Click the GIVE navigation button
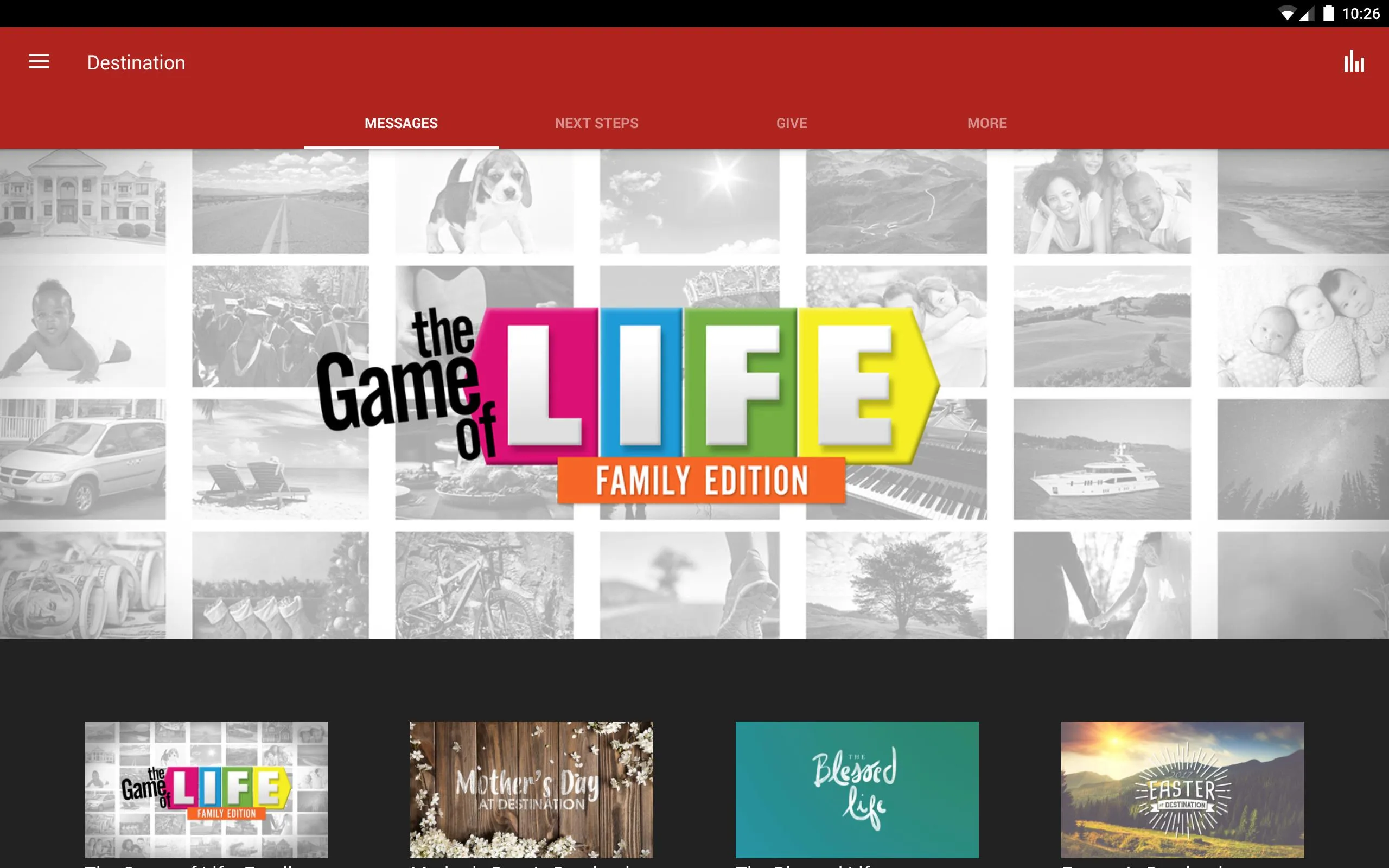 (791, 123)
